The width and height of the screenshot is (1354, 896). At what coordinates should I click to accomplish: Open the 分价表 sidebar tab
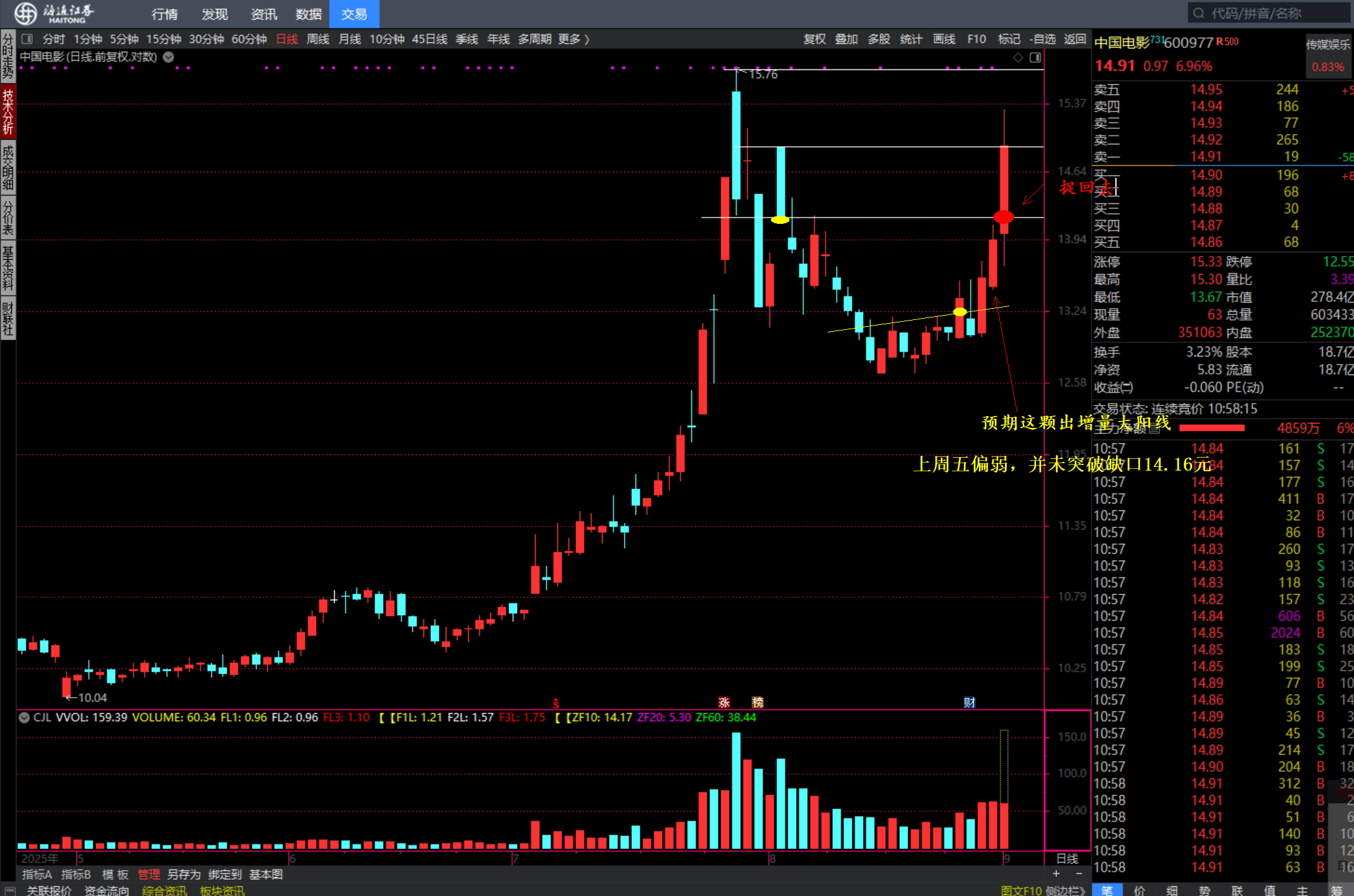click(8, 218)
